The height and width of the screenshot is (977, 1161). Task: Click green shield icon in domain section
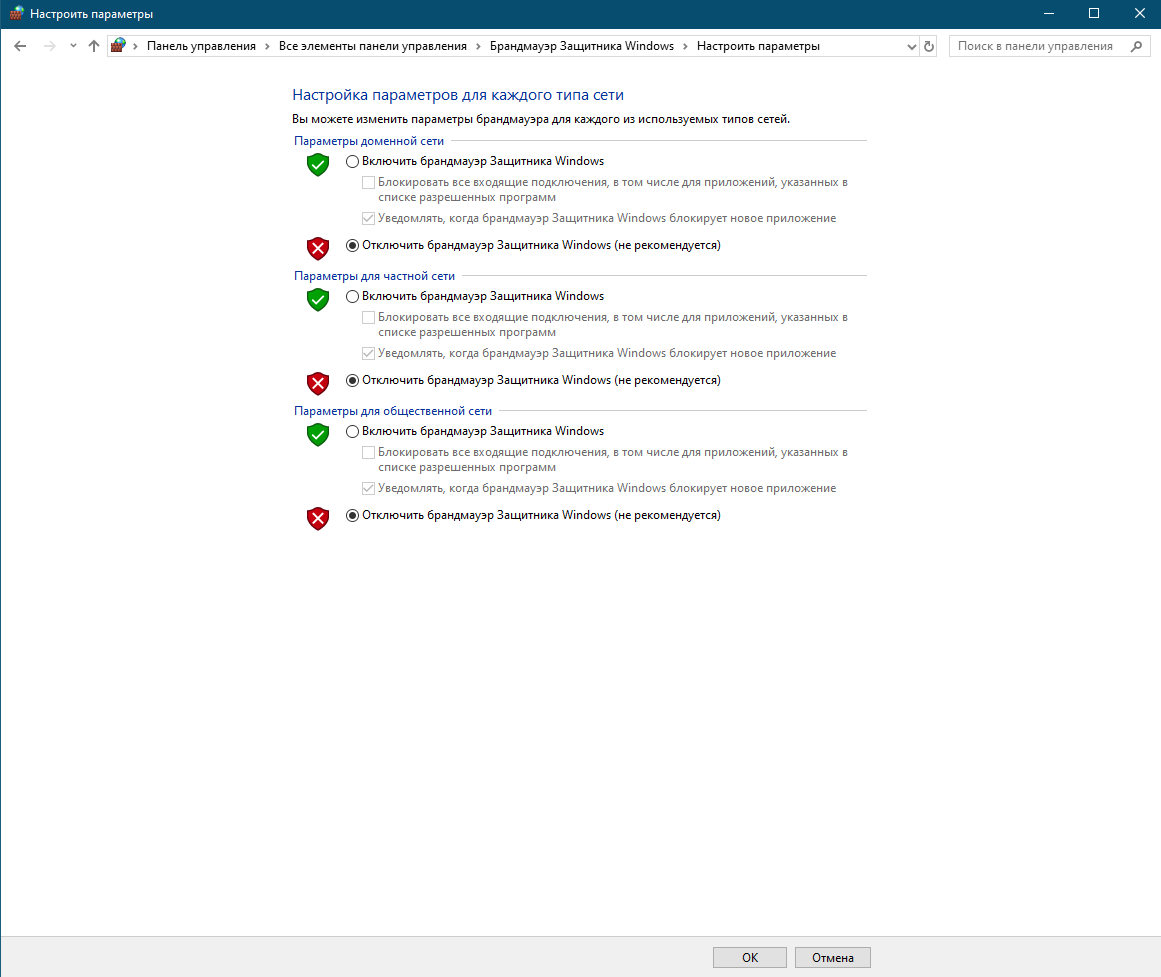coord(318,164)
